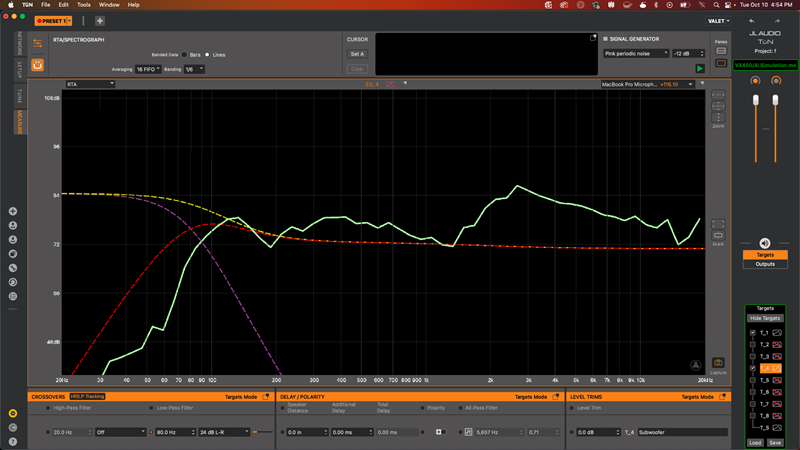Open the Window menu

109,5
